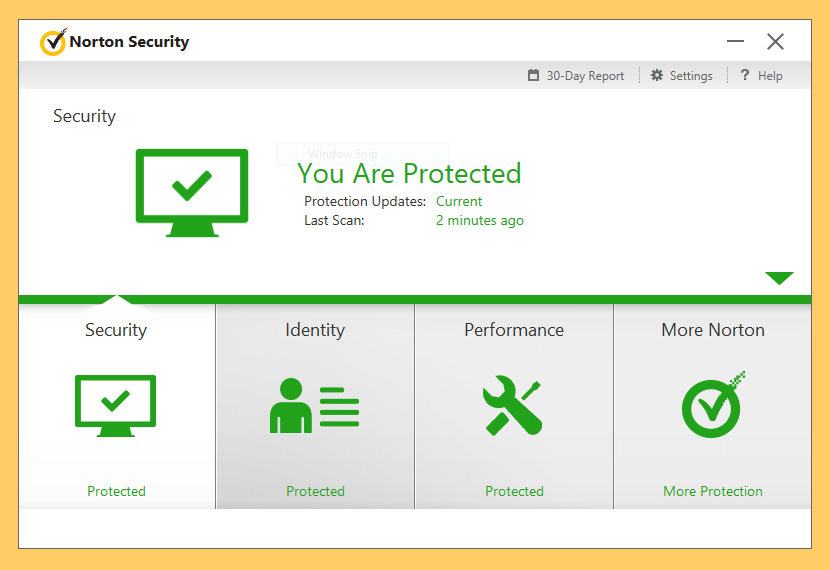Minimize the Norton Security window
The width and height of the screenshot is (830, 570).
coord(735,41)
